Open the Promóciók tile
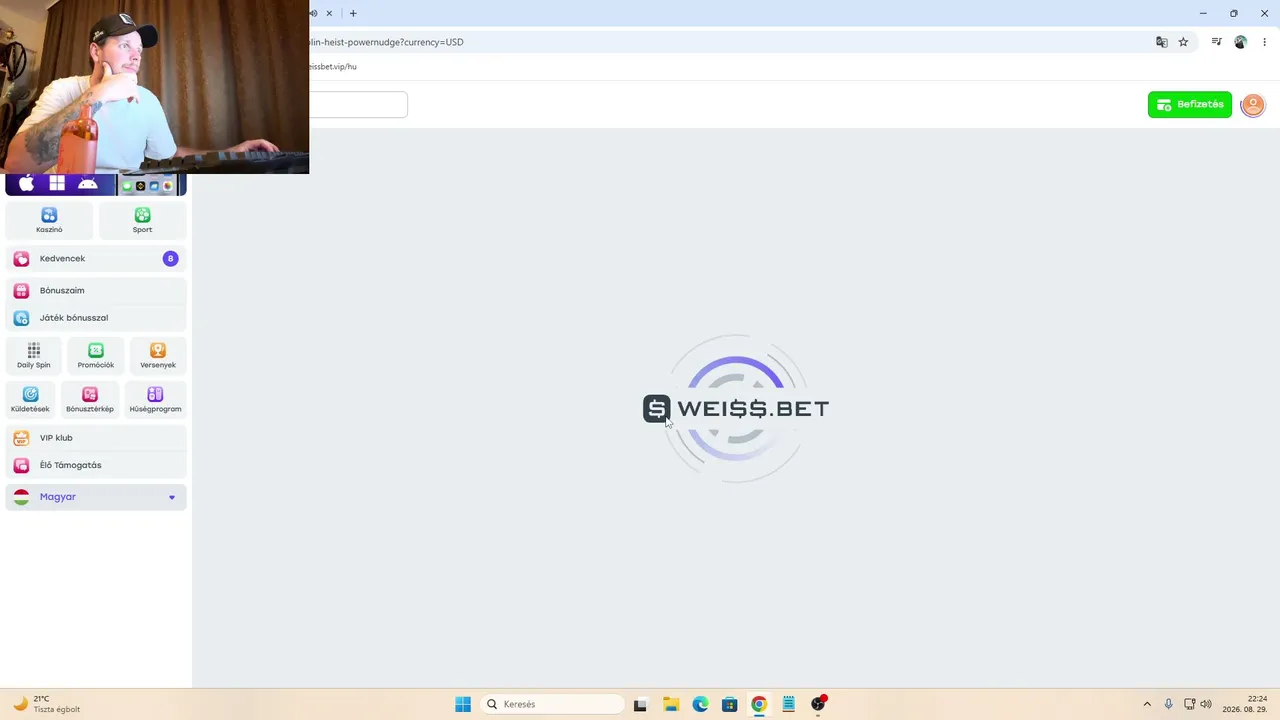 [x=96, y=356]
